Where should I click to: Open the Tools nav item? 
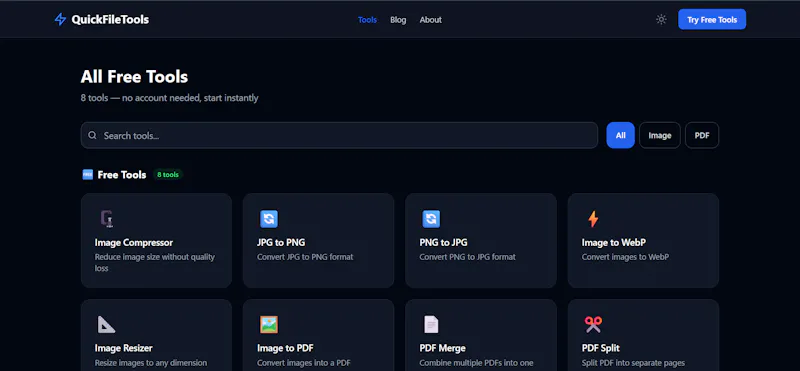pos(367,20)
